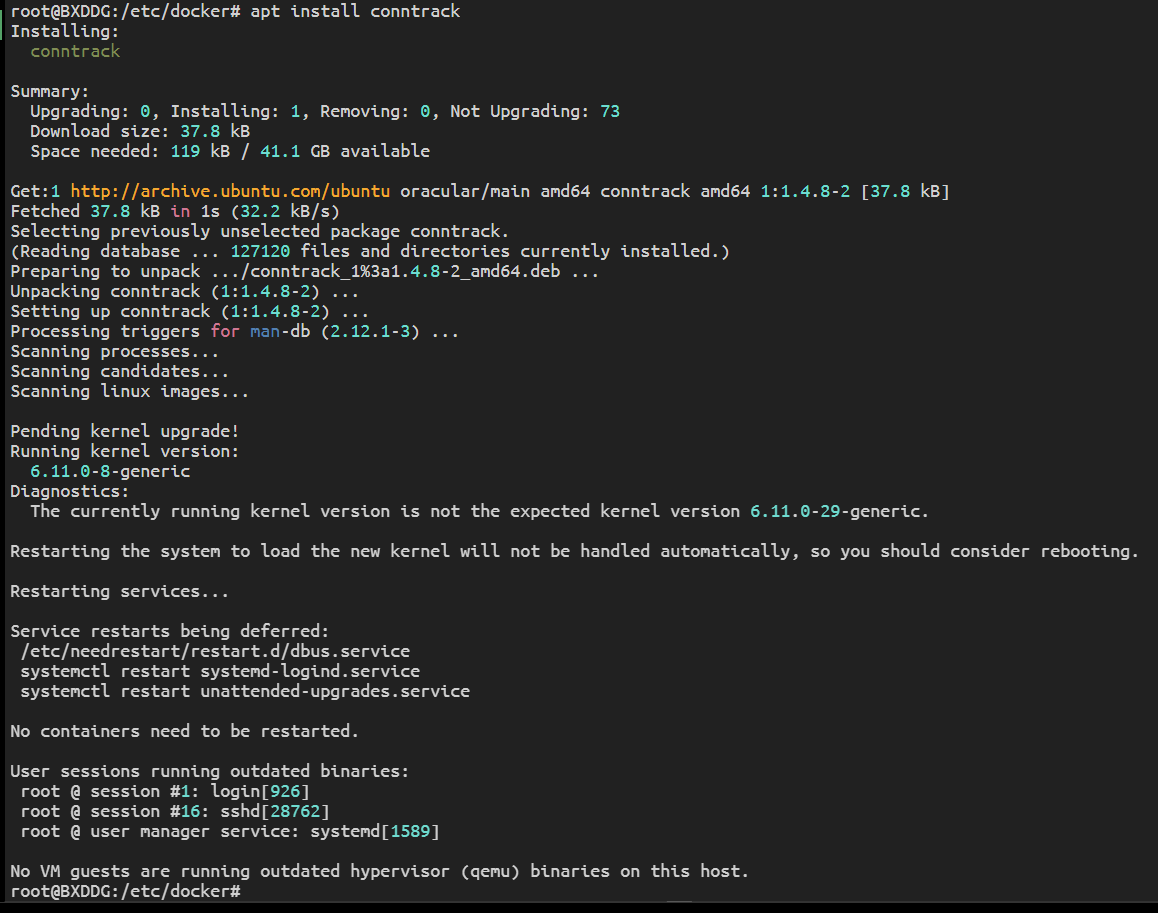Click the shell prompt at the bottom

click(x=126, y=891)
